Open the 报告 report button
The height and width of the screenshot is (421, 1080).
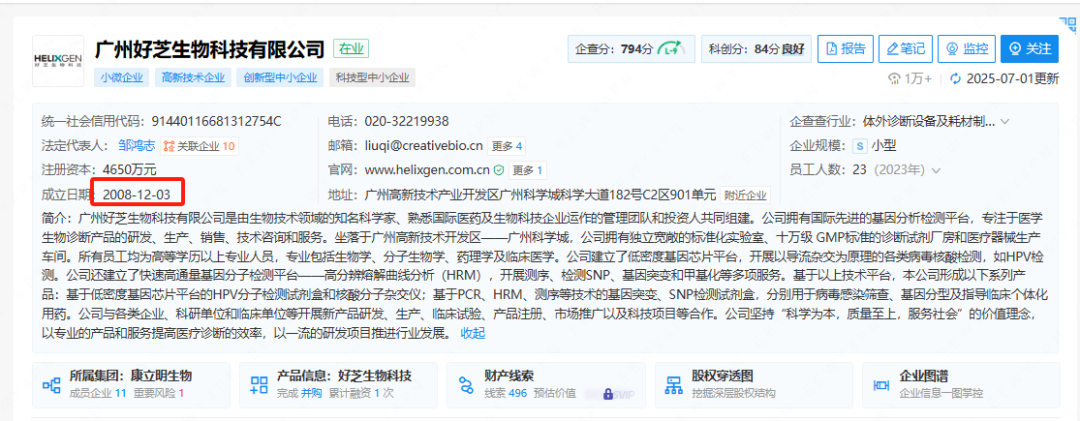coord(846,48)
